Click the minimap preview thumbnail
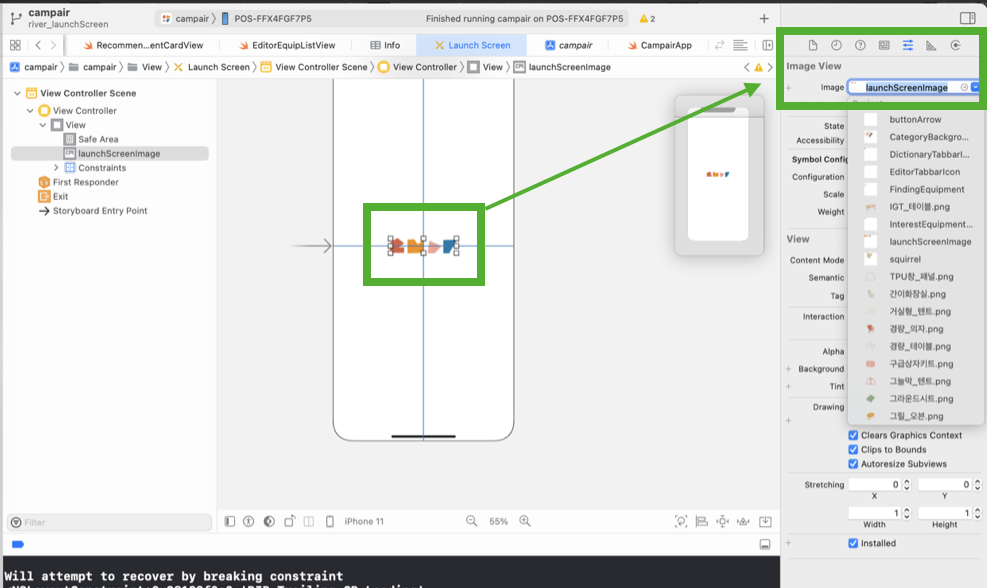Image resolution: width=988 pixels, height=588 pixels. pyautogui.click(x=718, y=175)
